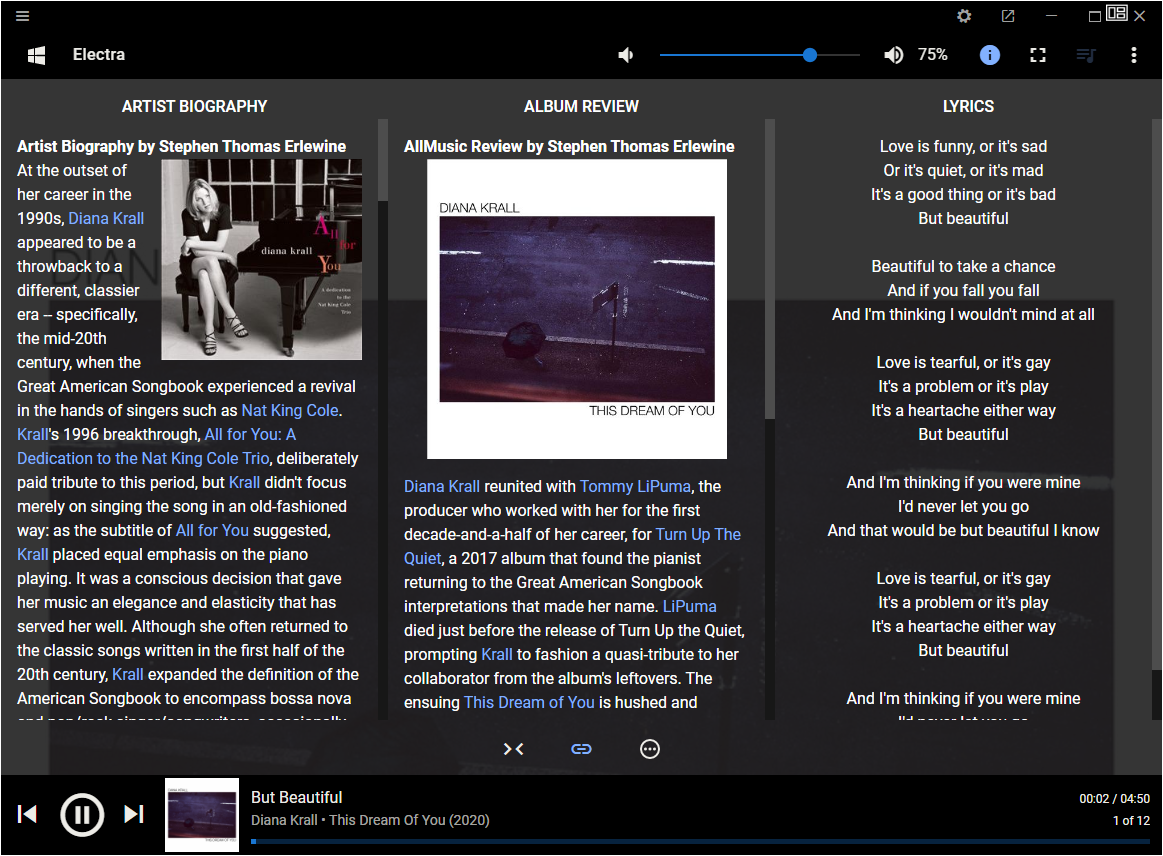
Task: Open the hamburger menu at top left
Action: pos(22,16)
